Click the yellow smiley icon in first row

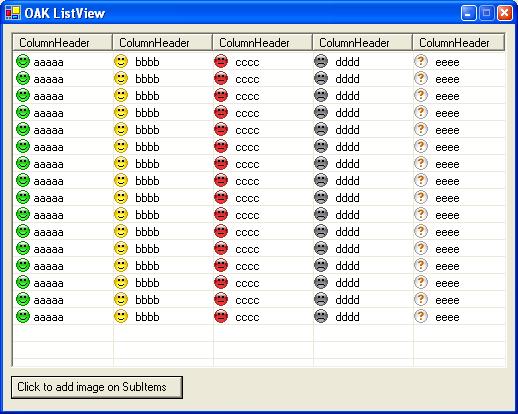click(x=121, y=61)
